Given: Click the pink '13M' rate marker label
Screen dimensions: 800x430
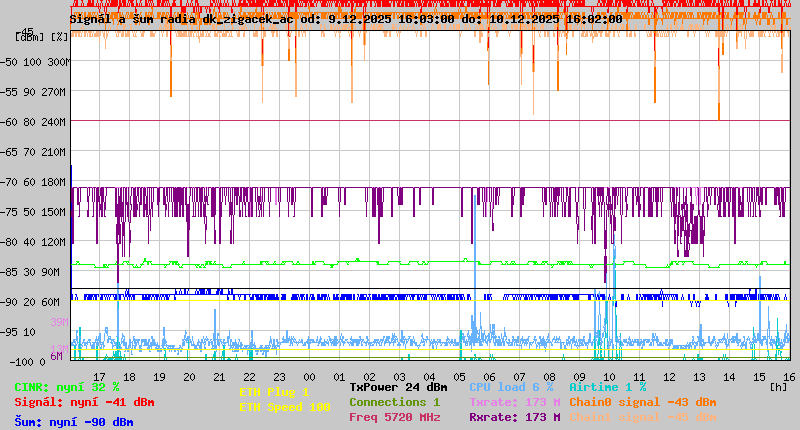Looking at the screenshot, I should coord(59,348).
